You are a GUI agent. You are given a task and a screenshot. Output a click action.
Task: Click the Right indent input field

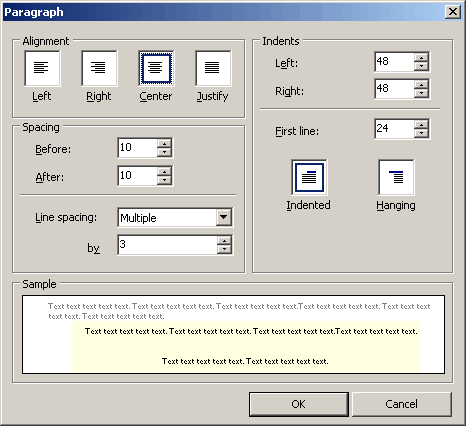pyautogui.click(x=395, y=89)
